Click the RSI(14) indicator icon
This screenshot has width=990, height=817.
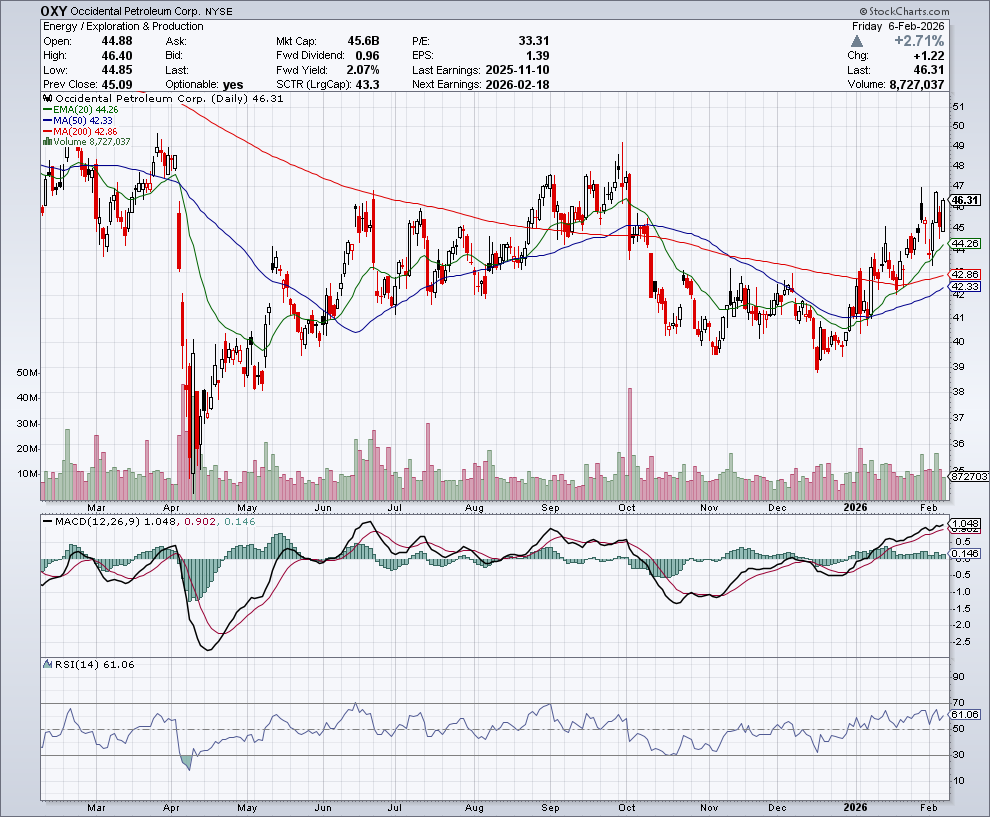point(48,664)
